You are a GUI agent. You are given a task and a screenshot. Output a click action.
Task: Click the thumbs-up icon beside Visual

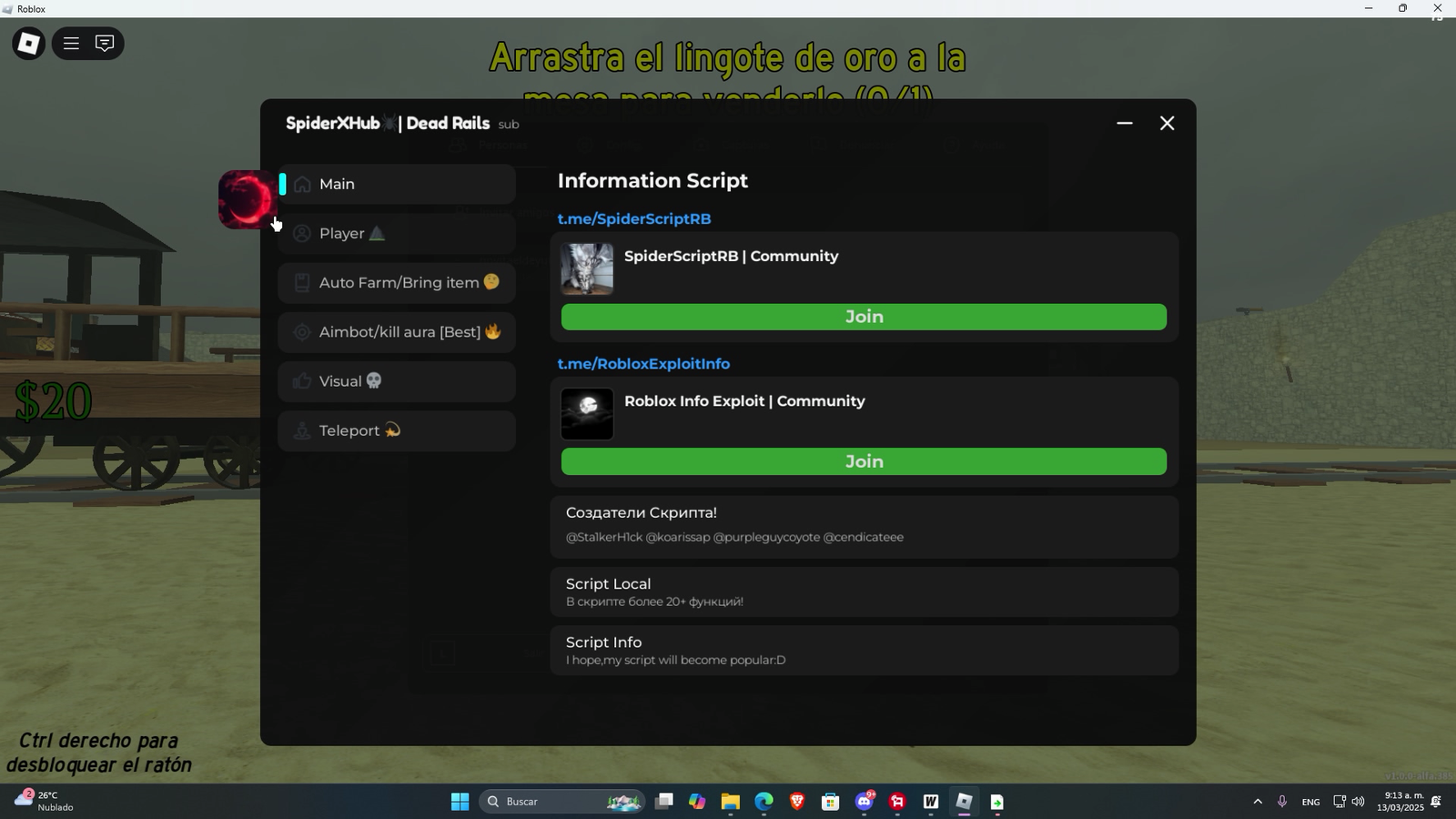[302, 381]
